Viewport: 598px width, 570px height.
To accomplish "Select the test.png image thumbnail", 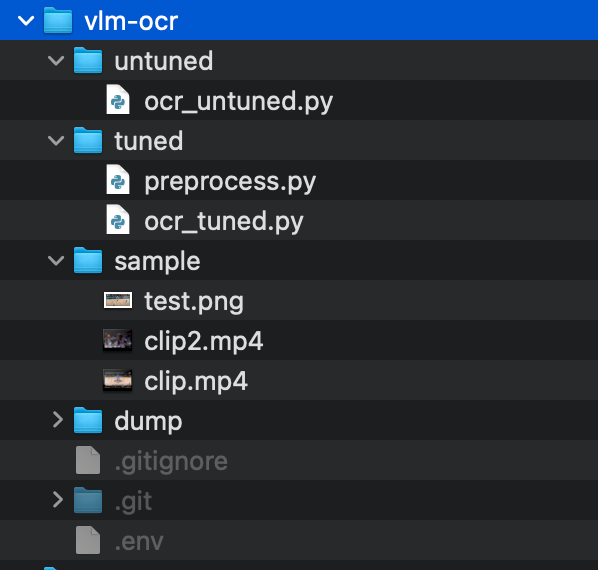I will 118,300.
